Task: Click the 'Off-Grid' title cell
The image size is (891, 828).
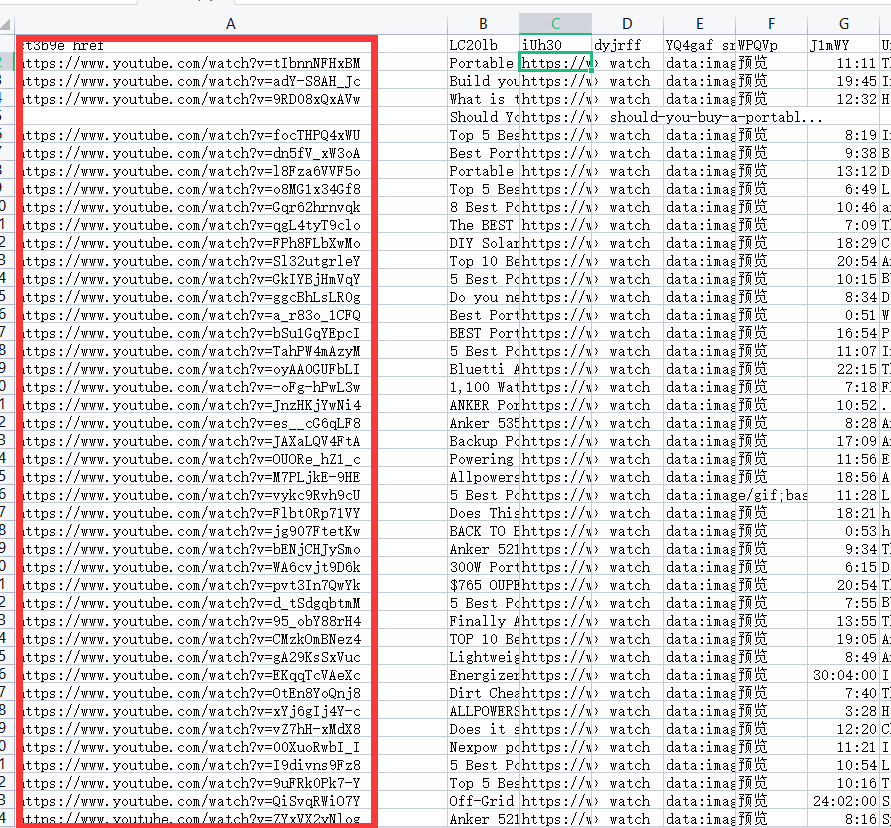Action: coord(483,801)
